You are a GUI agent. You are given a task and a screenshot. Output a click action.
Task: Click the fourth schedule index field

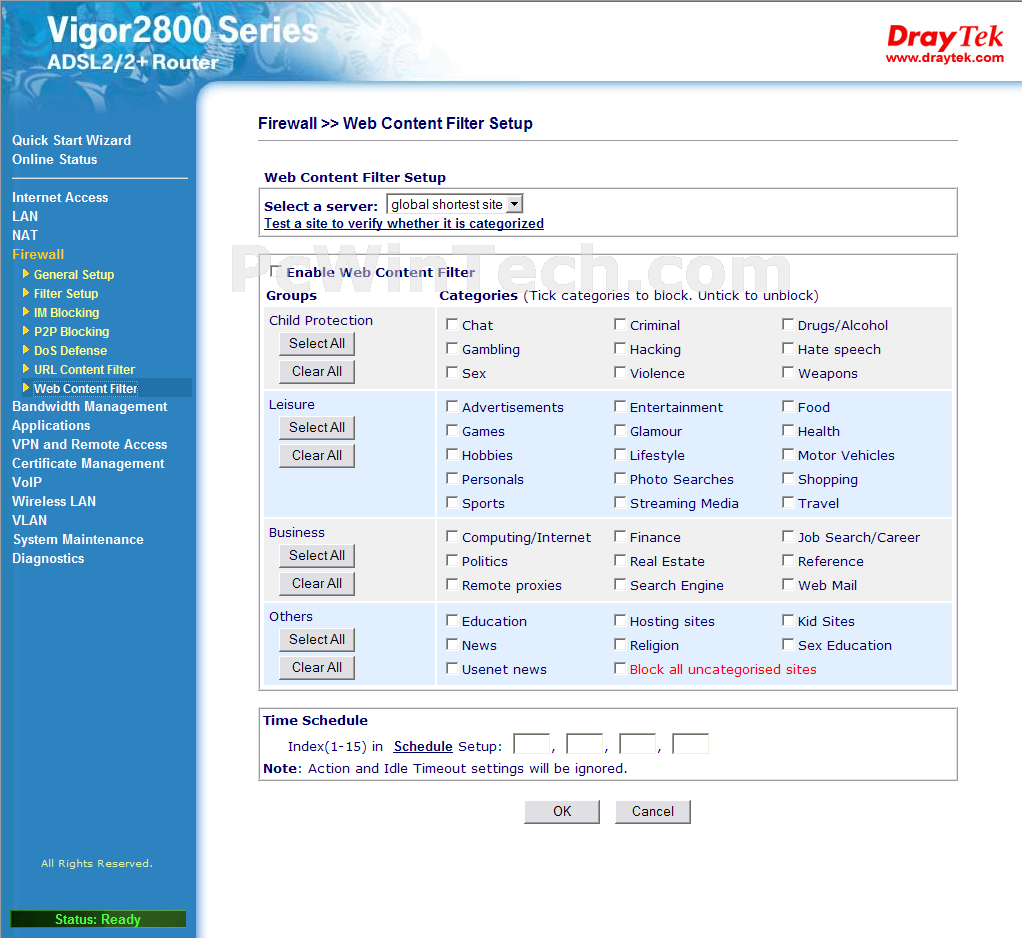(690, 744)
